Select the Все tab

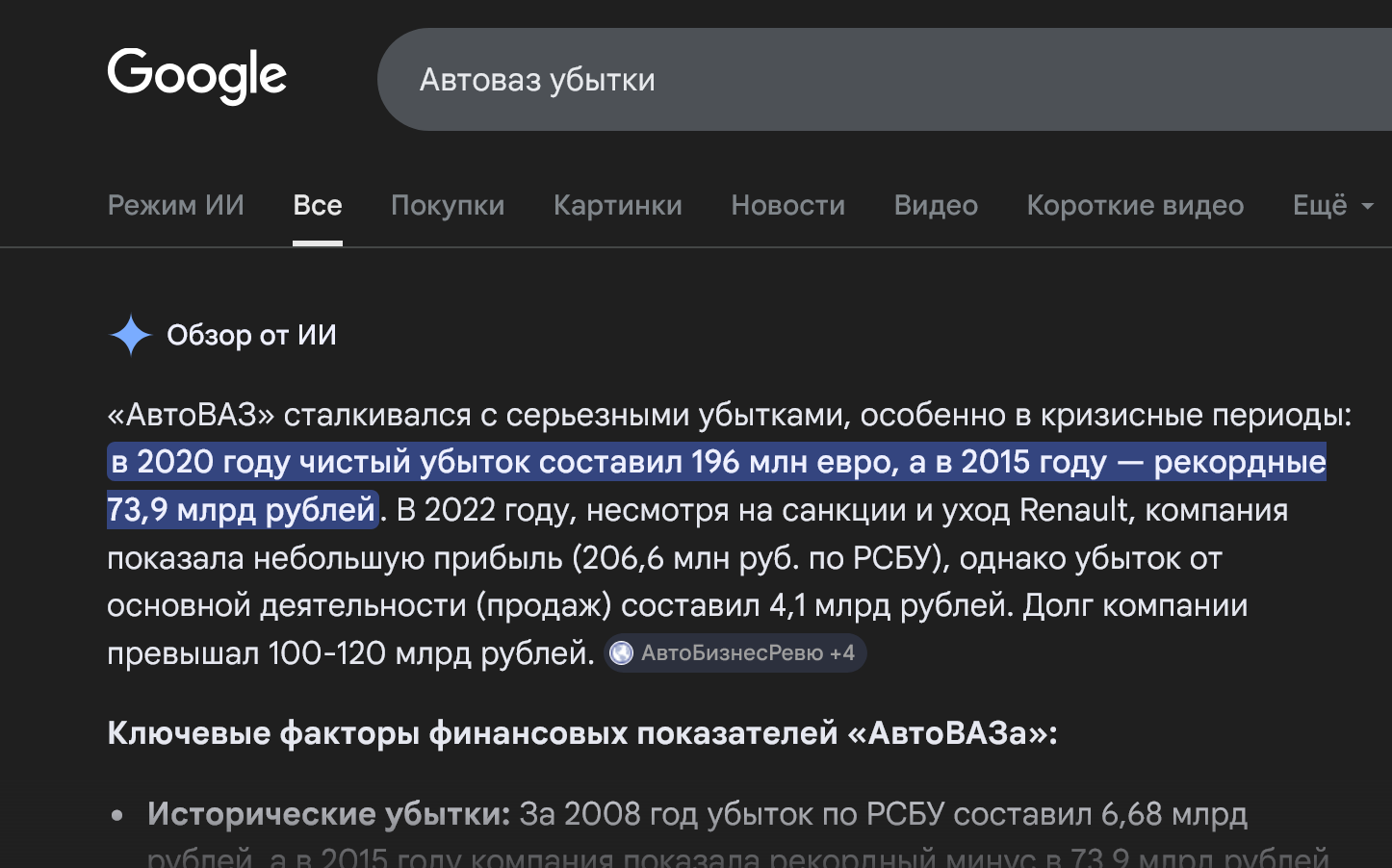(x=318, y=205)
